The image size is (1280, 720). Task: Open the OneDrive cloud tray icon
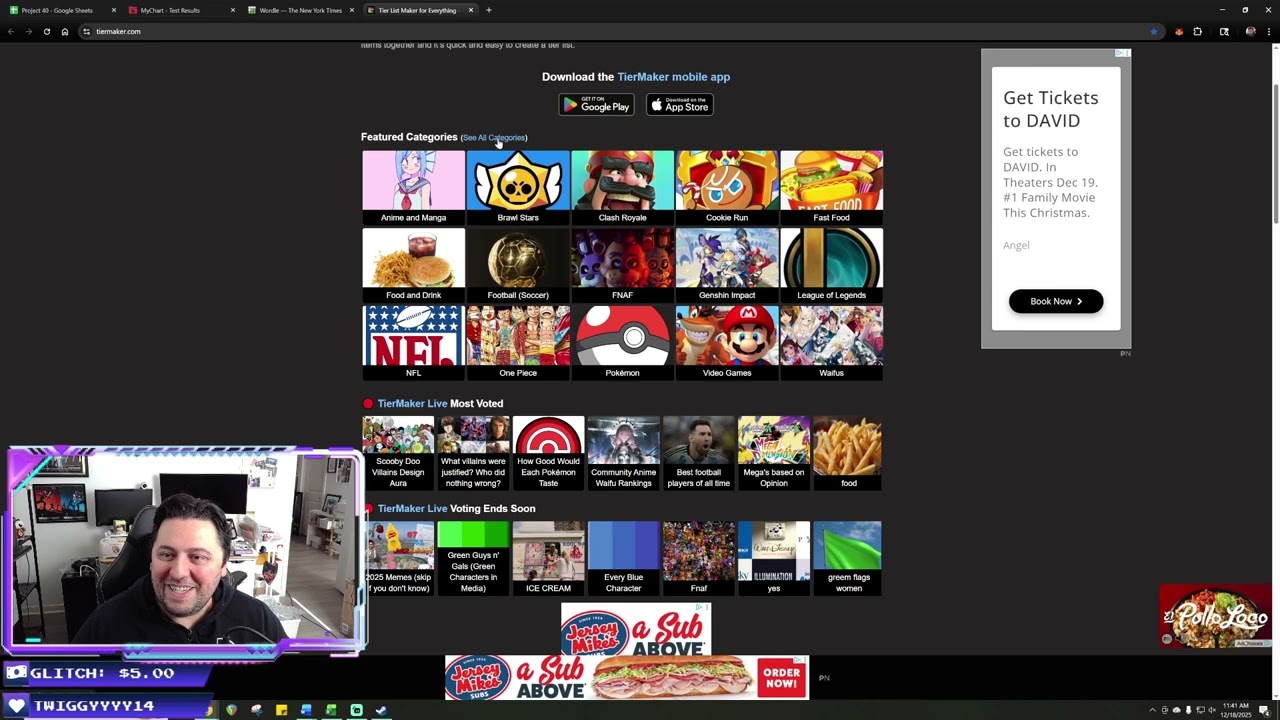click(x=1176, y=710)
